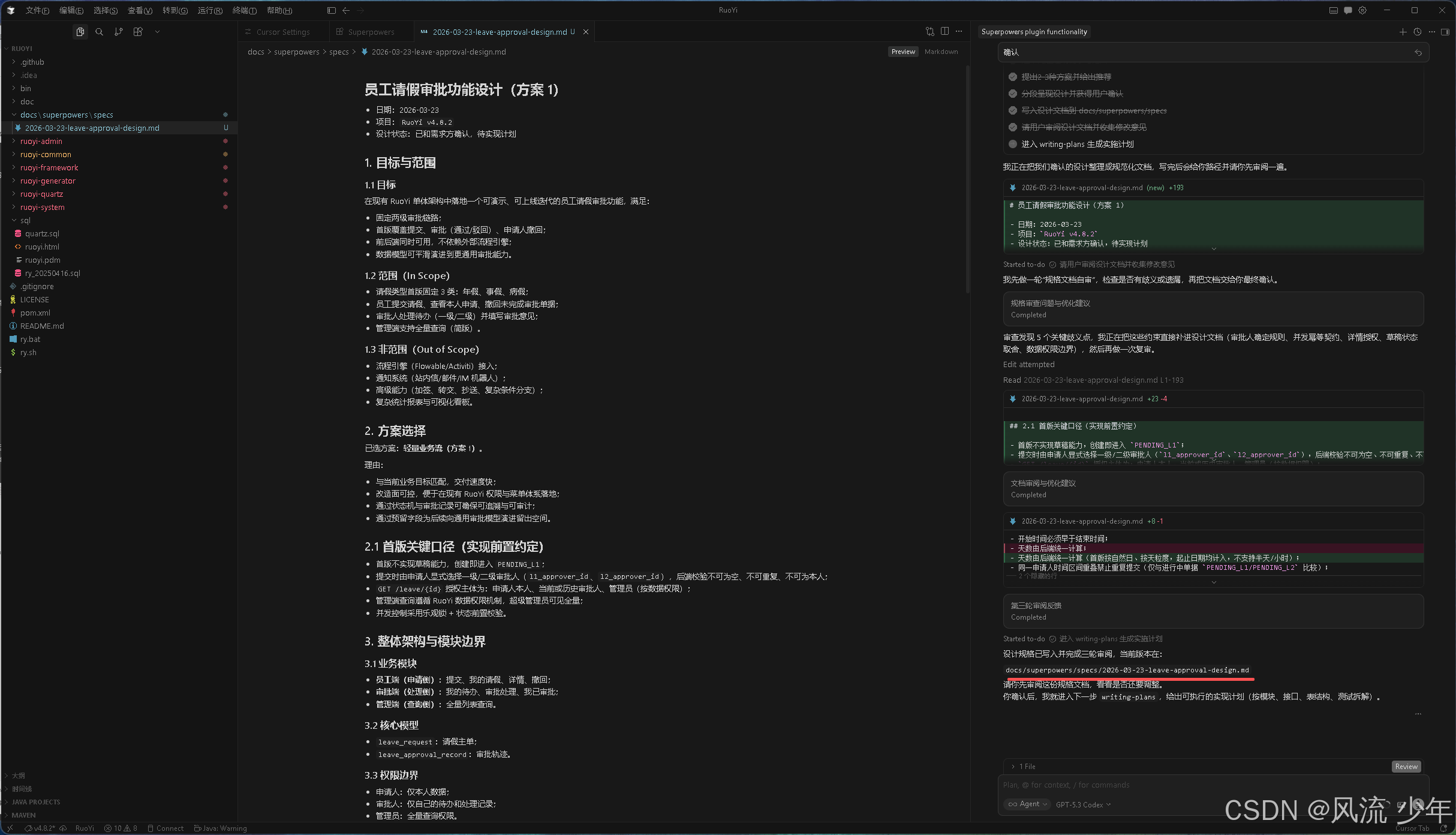1456x835 pixels.
Task: Start a new chat with the plus icon
Action: (1403, 32)
